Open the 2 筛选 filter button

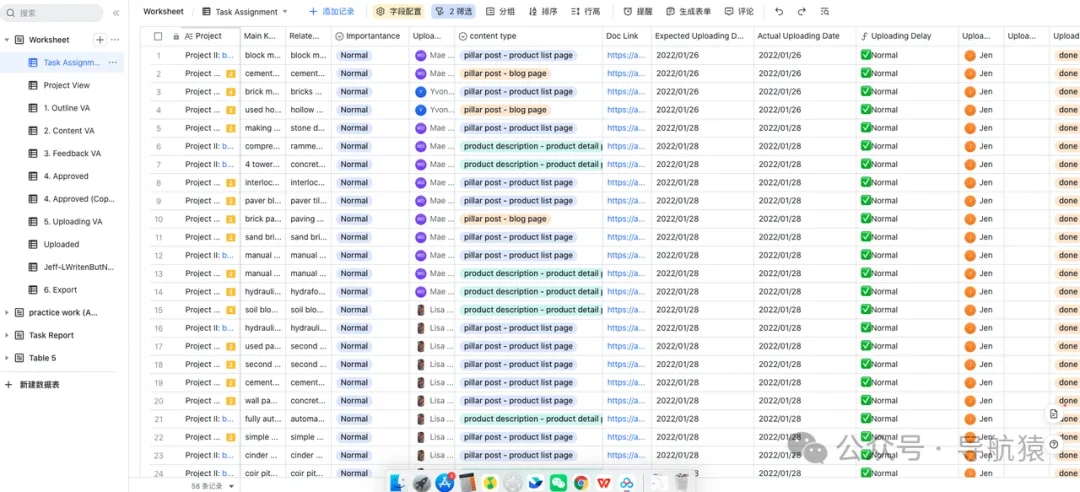tap(454, 12)
